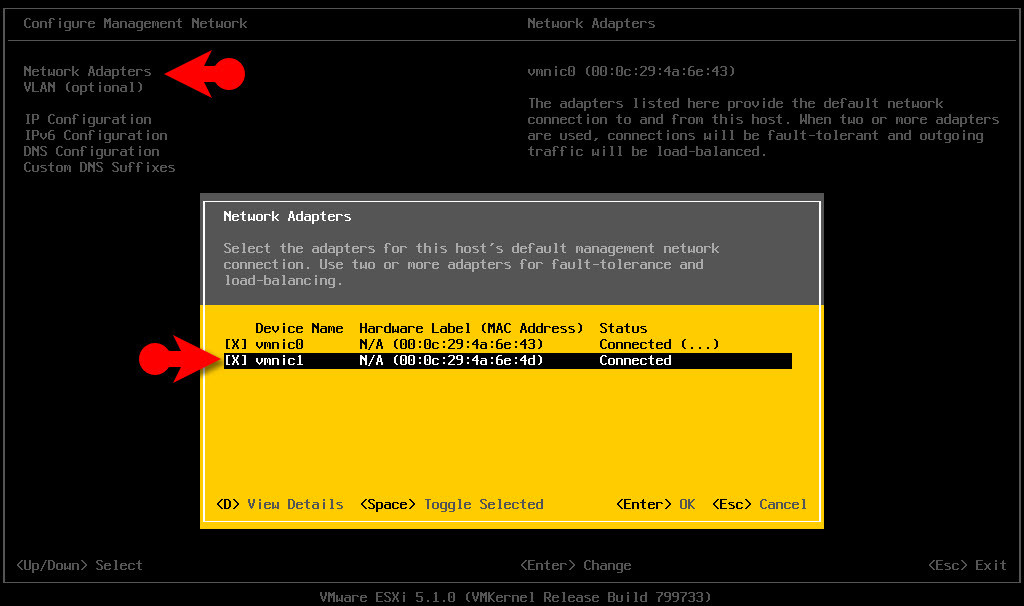Click the Network Adapters heading in right pane

point(591,24)
